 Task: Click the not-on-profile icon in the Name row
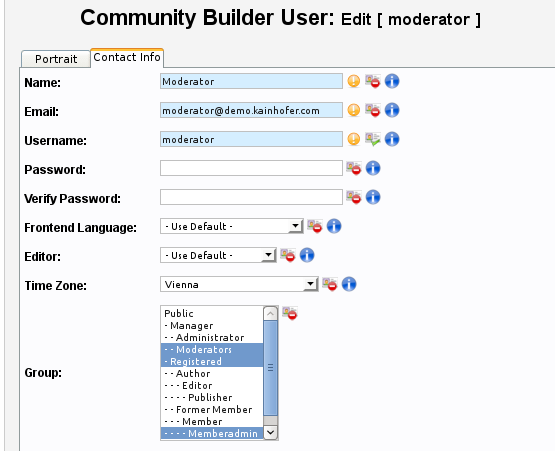pyautogui.click(x=373, y=81)
